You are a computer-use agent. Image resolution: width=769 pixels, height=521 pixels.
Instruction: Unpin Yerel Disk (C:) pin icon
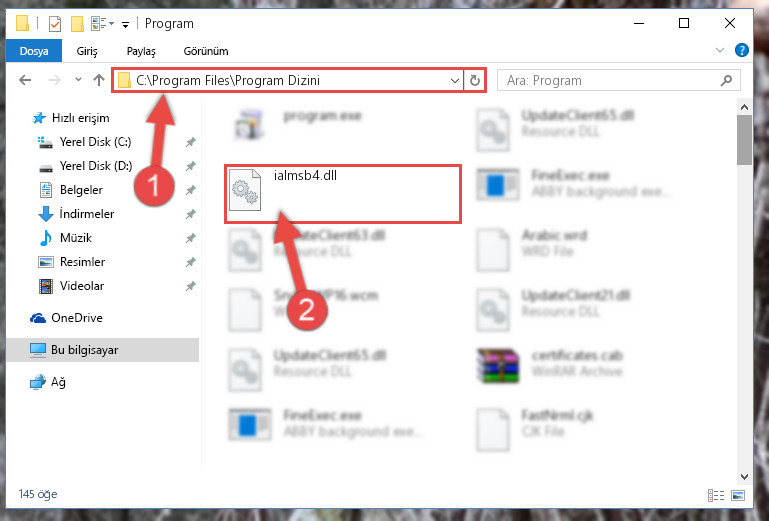(x=190, y=142)
